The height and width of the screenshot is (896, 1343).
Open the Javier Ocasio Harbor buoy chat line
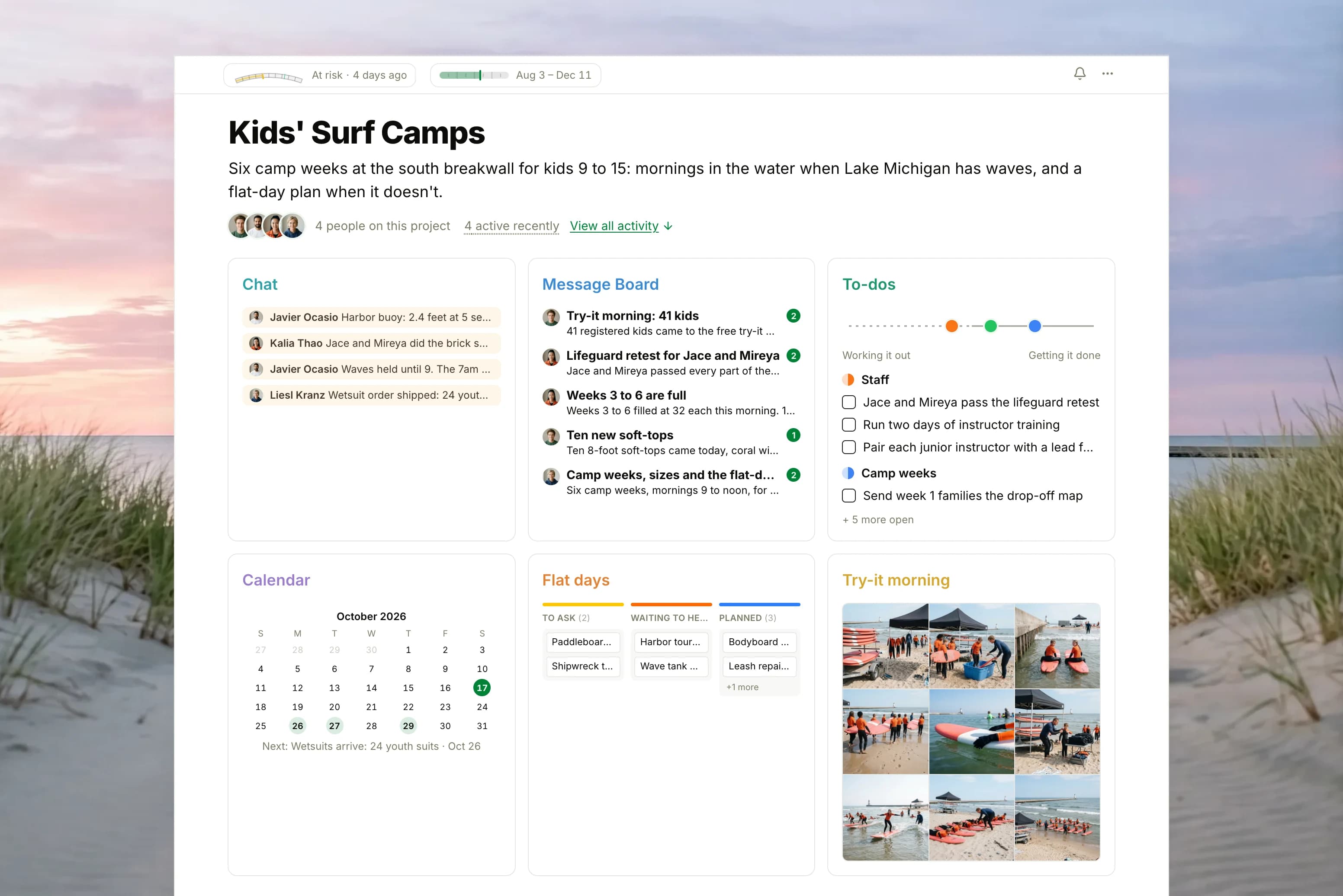coord(371,317)
